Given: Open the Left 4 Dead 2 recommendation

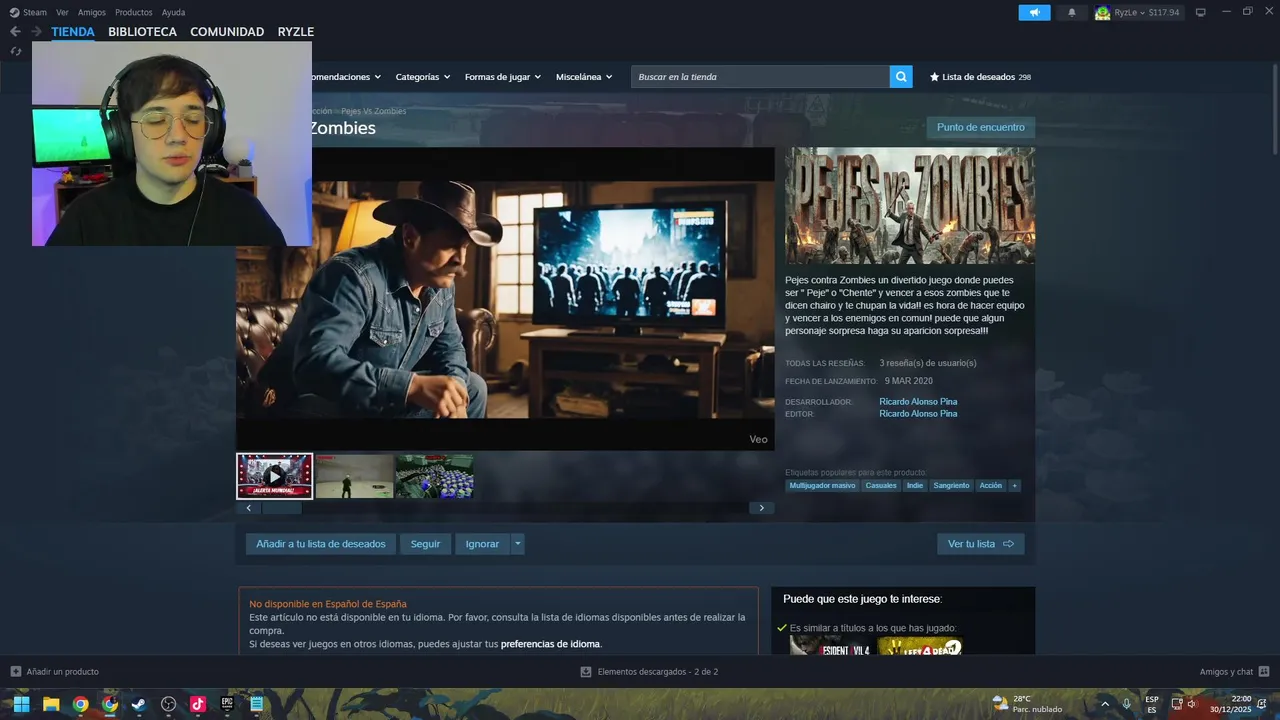Looking at the screenshot, I should click(x=920, y=646).
